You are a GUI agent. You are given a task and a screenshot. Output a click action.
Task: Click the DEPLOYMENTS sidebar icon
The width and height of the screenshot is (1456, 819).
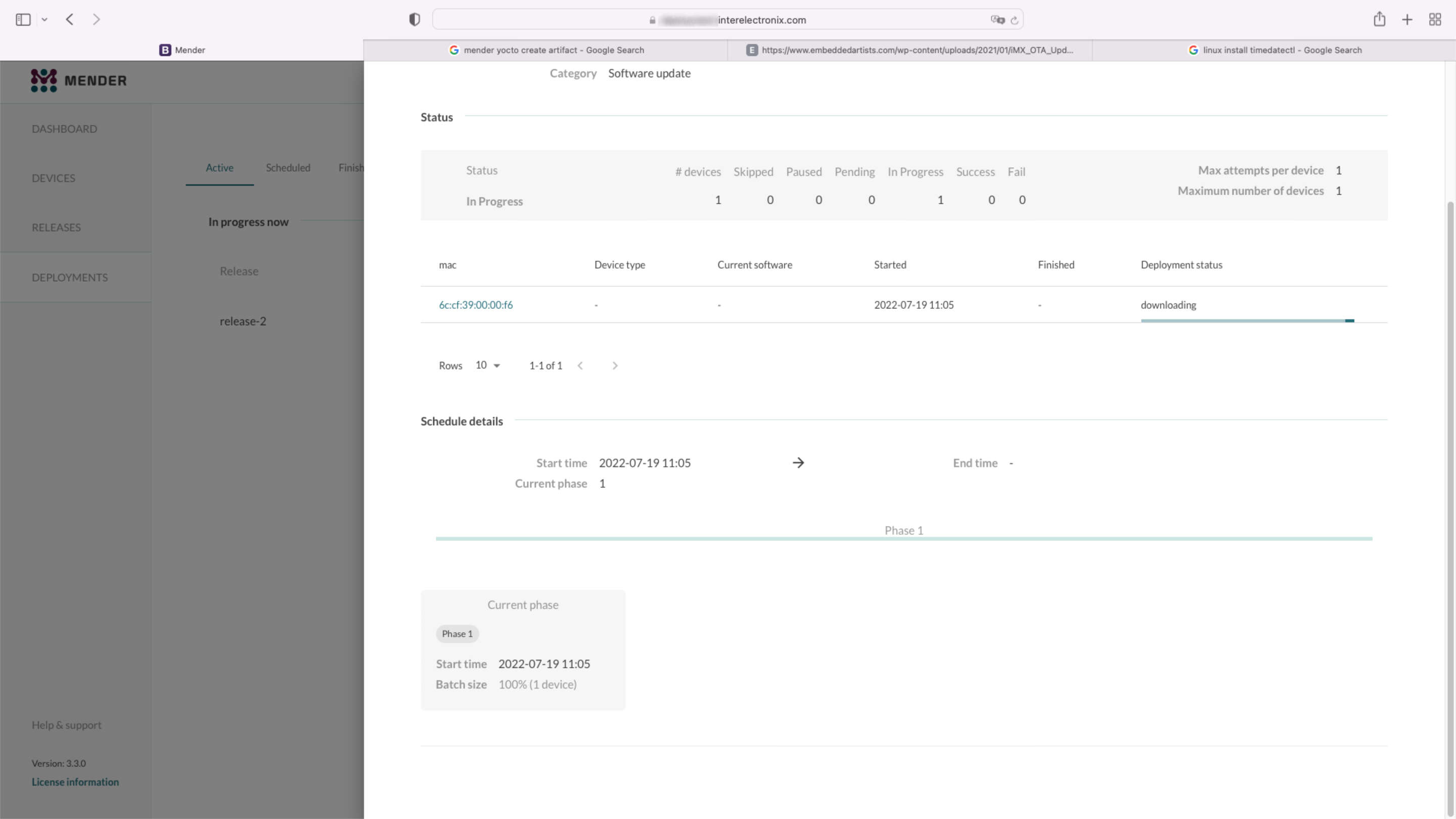[x=69, y=277]
